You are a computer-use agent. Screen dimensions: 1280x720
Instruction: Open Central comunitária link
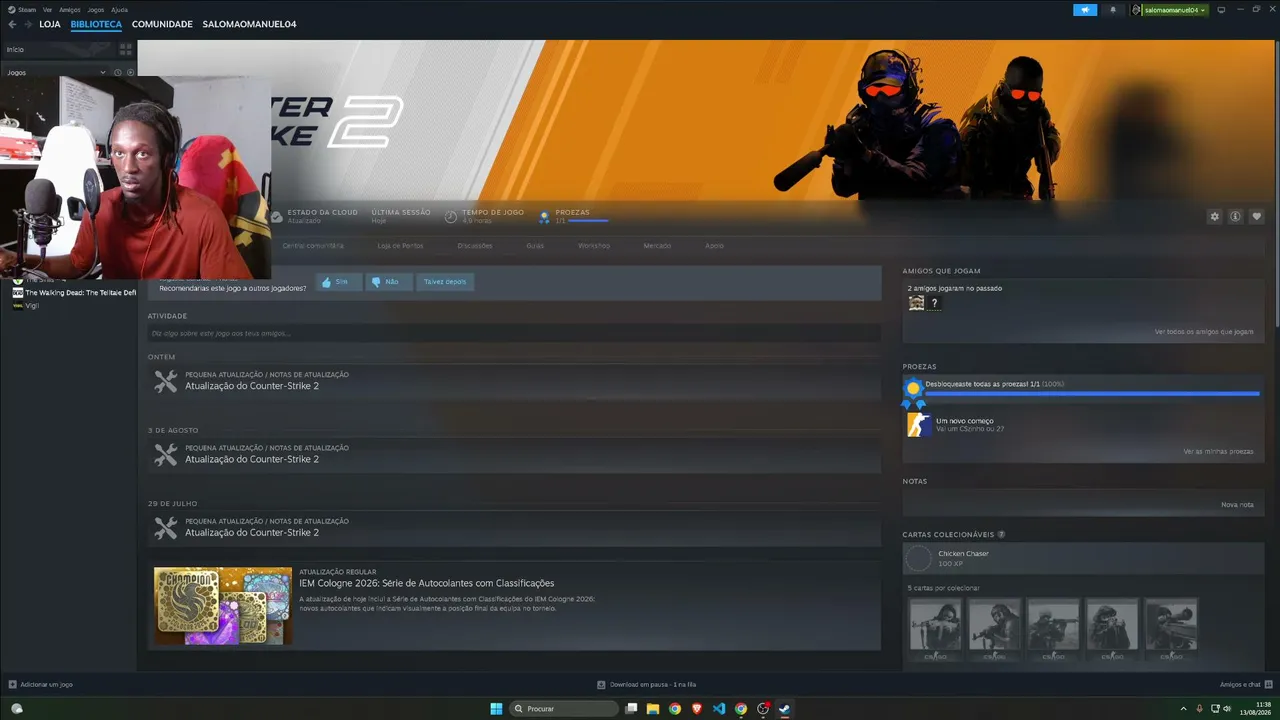(313, 245)
